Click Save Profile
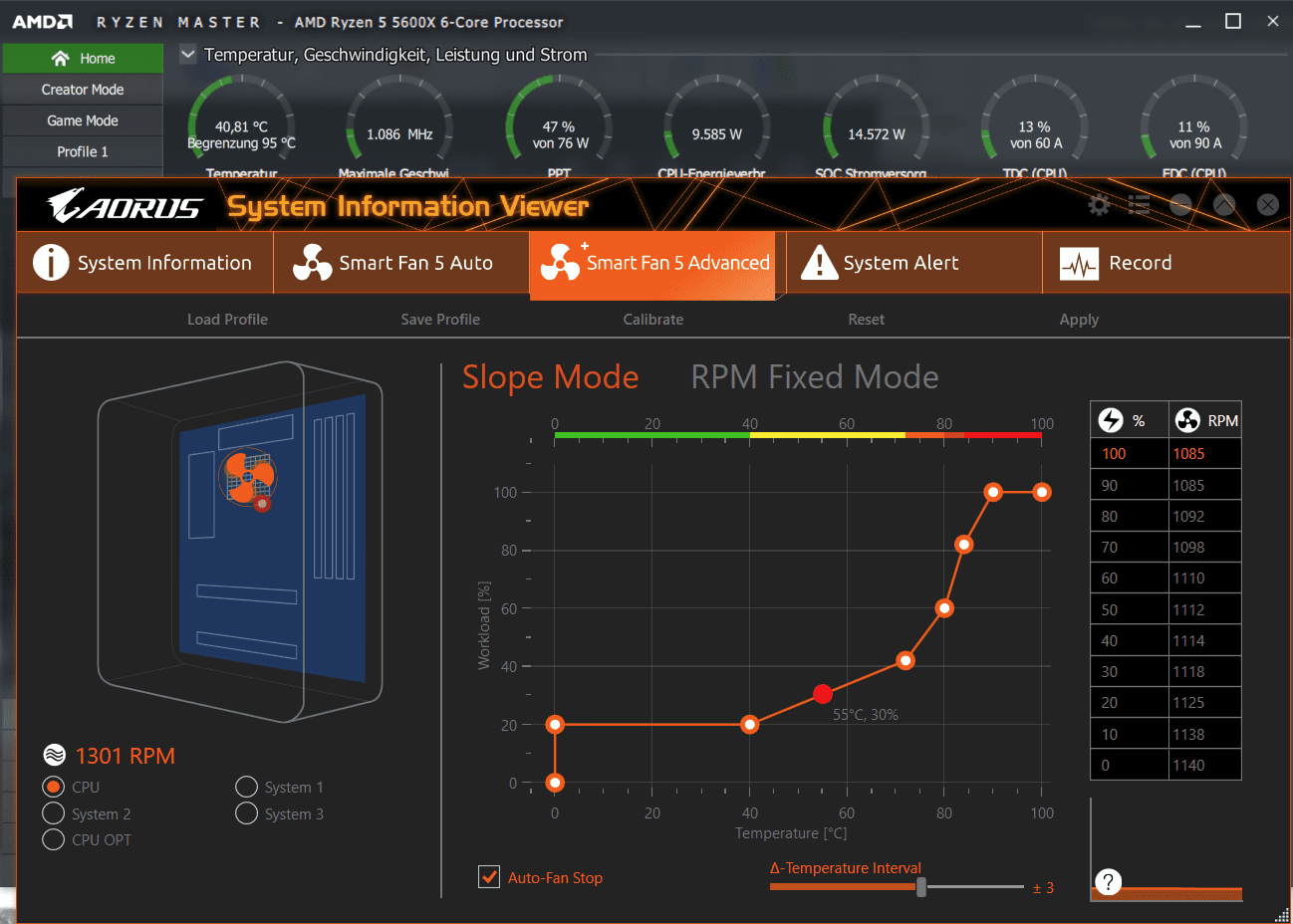The height and width of the screenshot is (924, 1293). point(440,320)
